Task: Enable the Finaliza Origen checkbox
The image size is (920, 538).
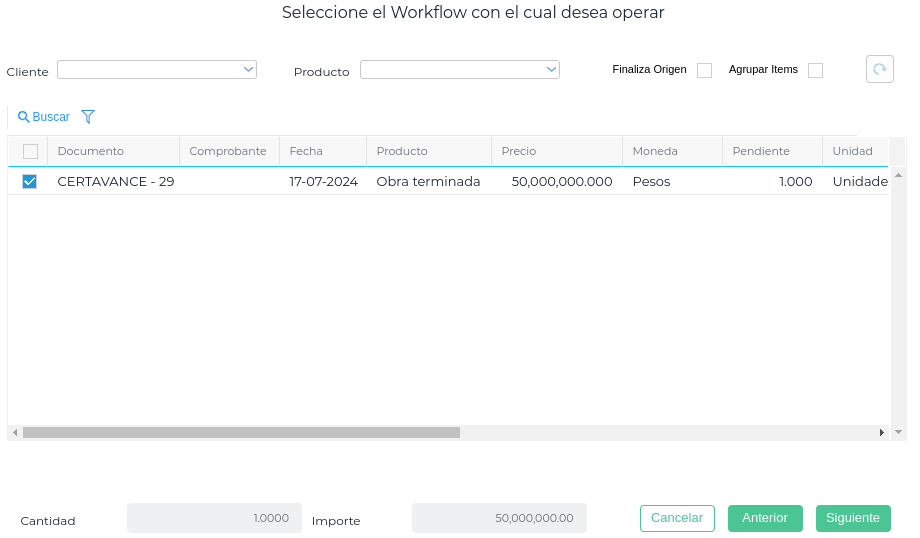Action: (704, 70)
